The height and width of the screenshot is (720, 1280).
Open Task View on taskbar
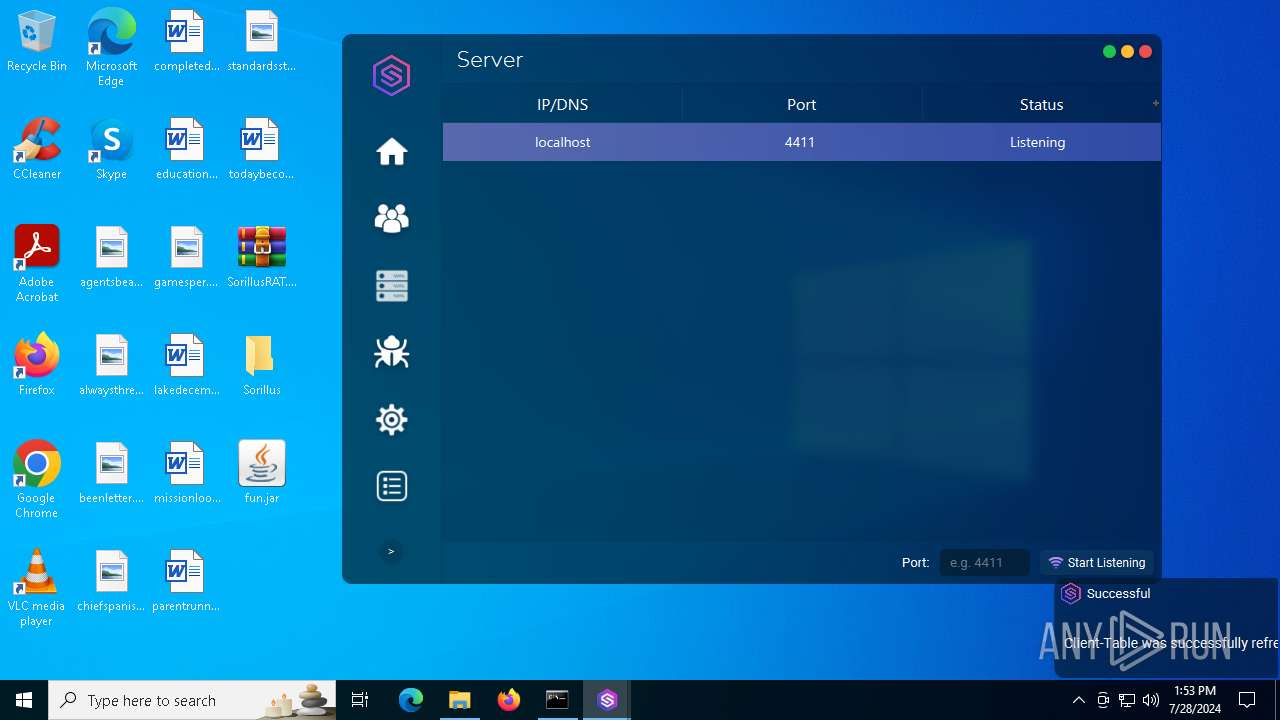tap(360, 700)
